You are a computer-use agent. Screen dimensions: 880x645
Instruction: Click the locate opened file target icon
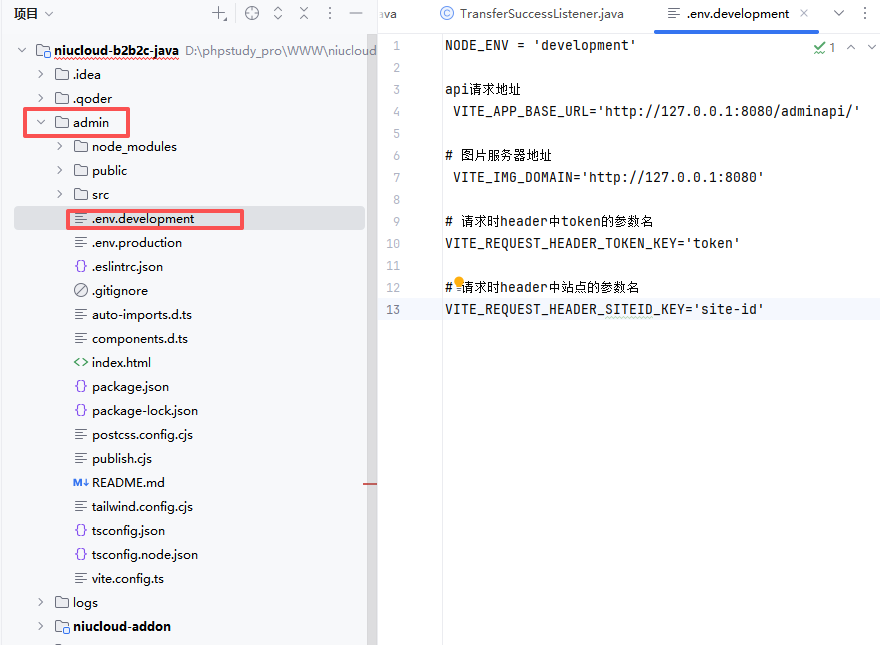coord(252,13)
